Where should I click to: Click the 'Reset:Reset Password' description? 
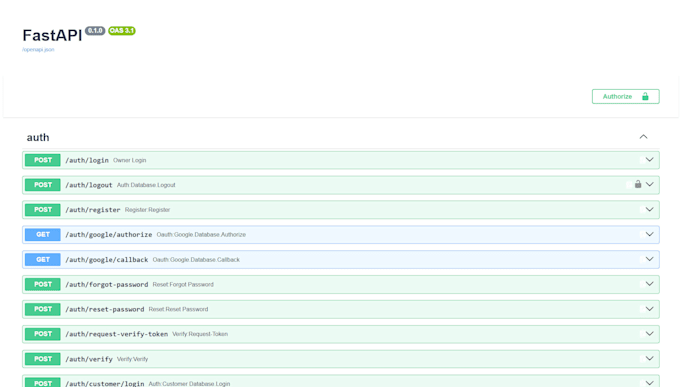[178, 309]
